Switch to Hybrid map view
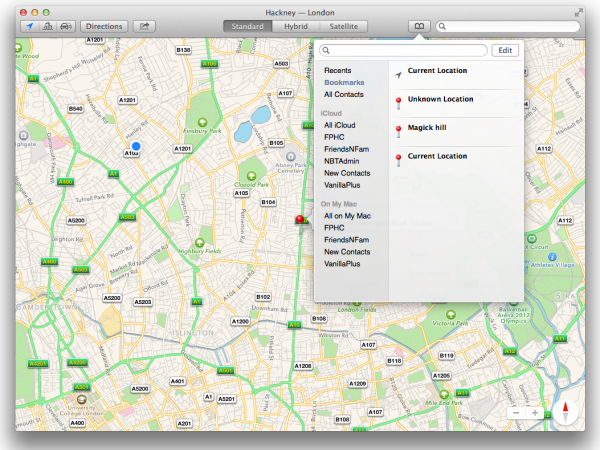600x450 pixels. click(296, 26)
